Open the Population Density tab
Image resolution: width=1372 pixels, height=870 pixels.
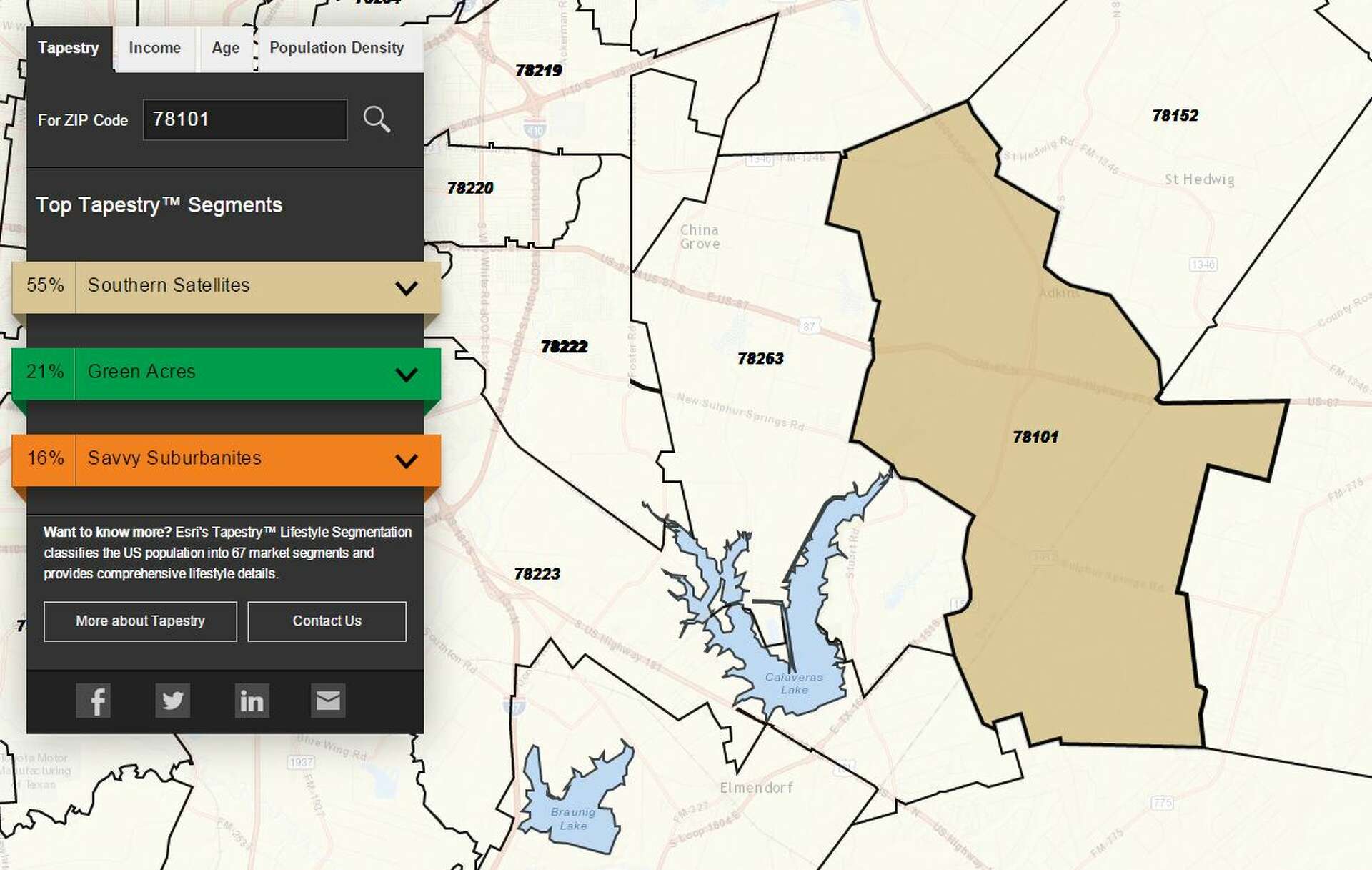[337, 49]
